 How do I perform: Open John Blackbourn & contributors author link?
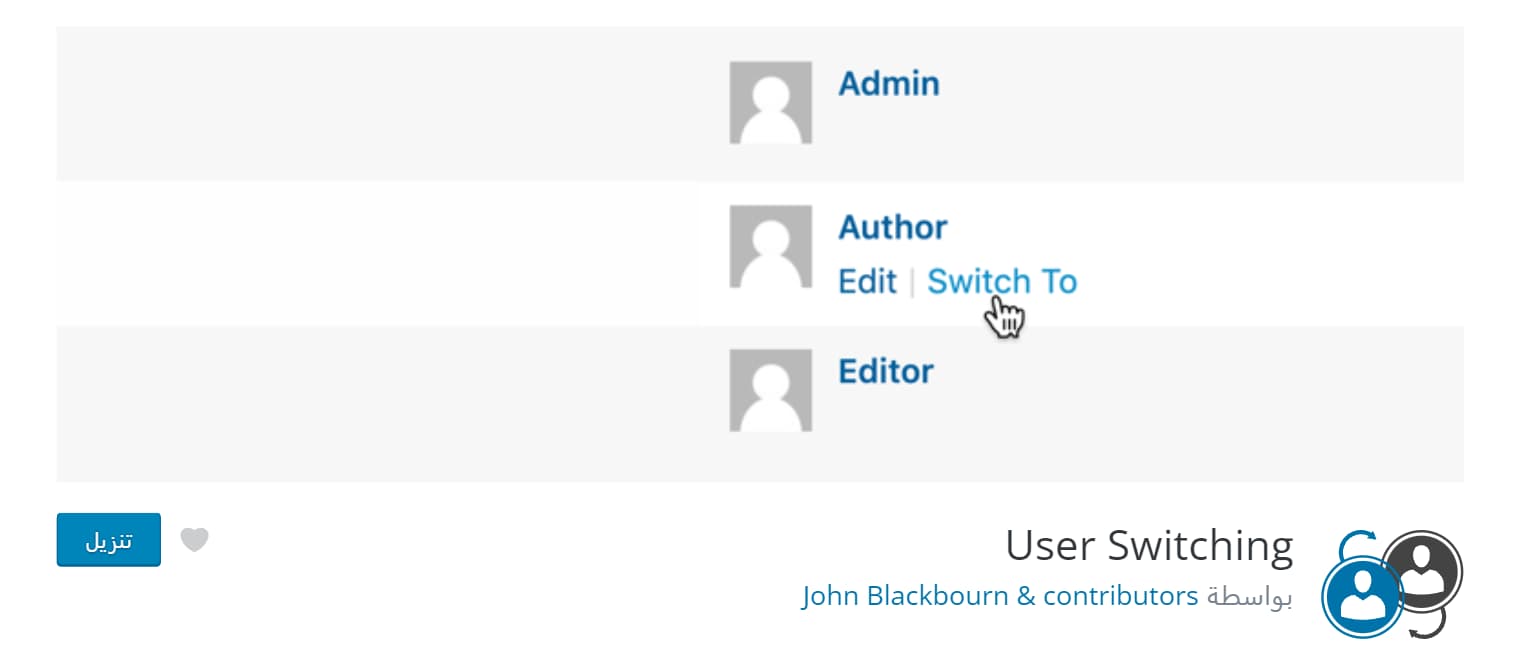1000,596
